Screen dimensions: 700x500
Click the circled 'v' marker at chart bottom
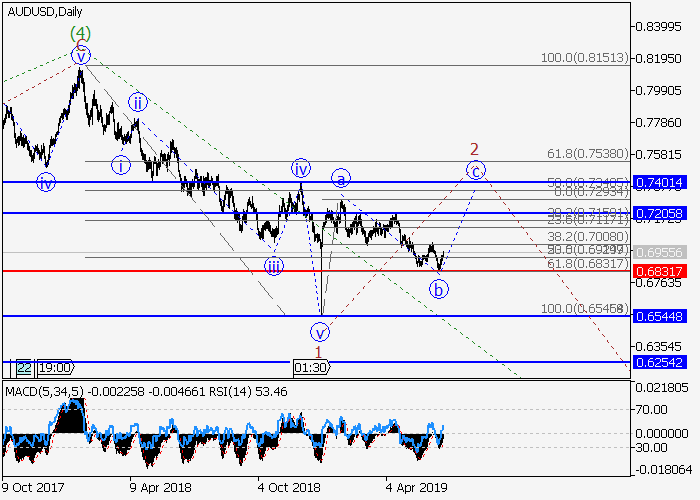(319, 331)
